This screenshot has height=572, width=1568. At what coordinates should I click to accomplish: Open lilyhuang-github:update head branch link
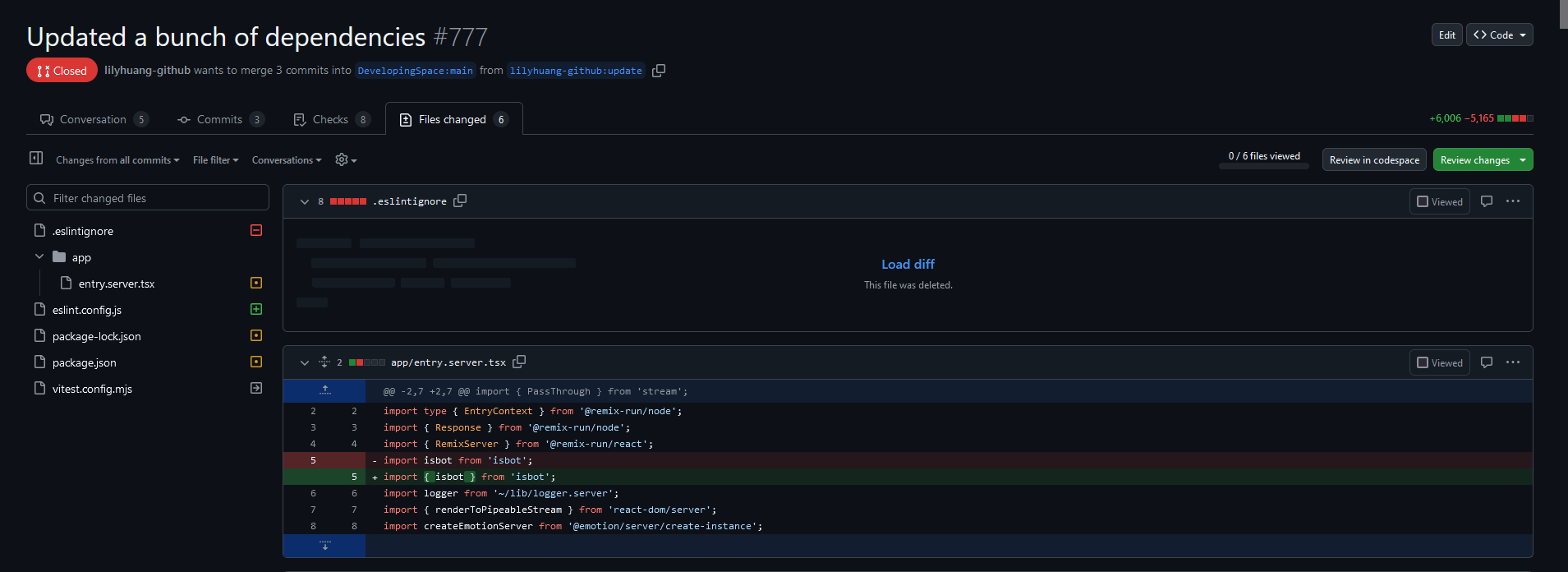[576, 71]
